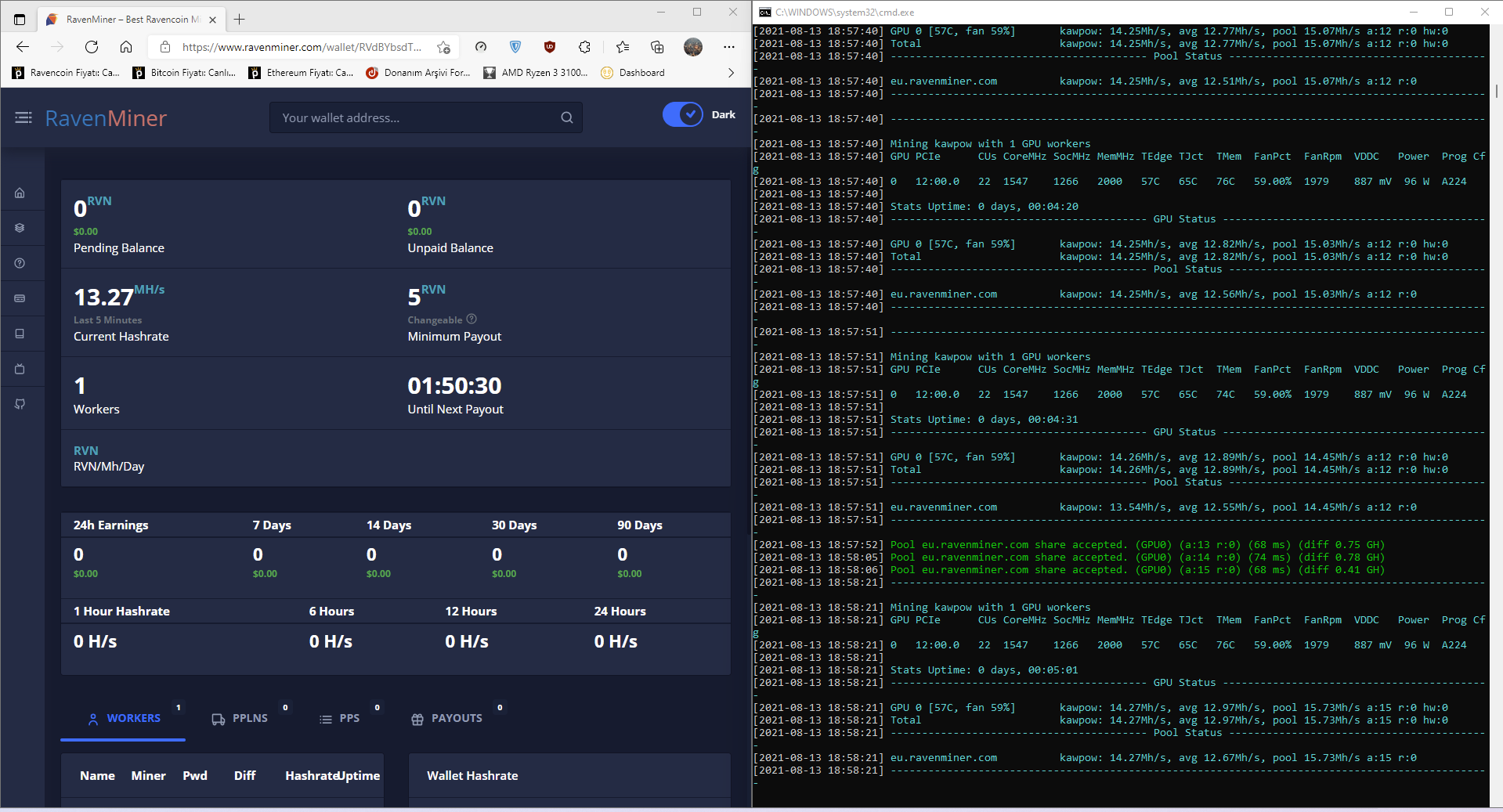Click the Changeable help question icon
The width and height of the screenshot is (1503, 812).
[x=471, y=319]
